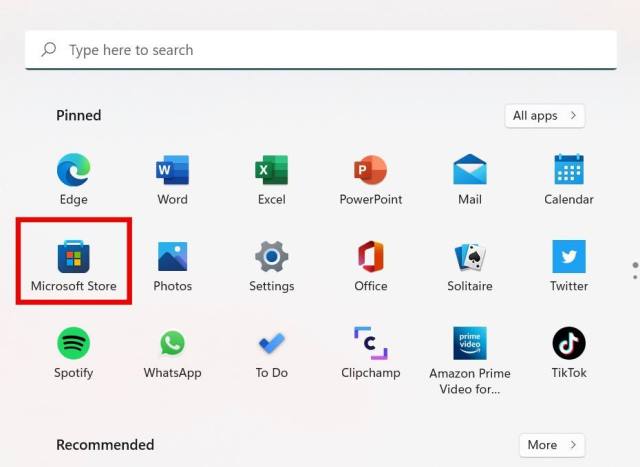The width and height of the screenshot is (640, 467).
Task: Click the 'Type here to search' field
Action: (321, 50)
